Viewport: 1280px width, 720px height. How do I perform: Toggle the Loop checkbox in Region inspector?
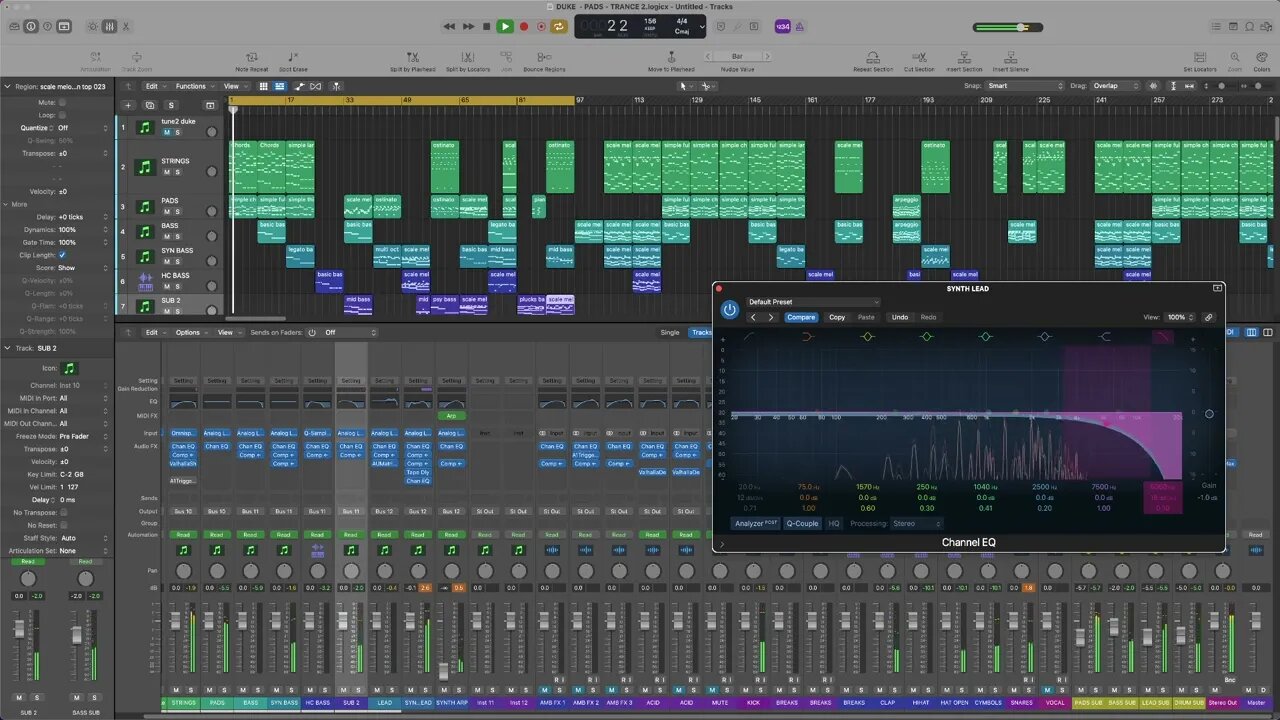click(62, 115)
